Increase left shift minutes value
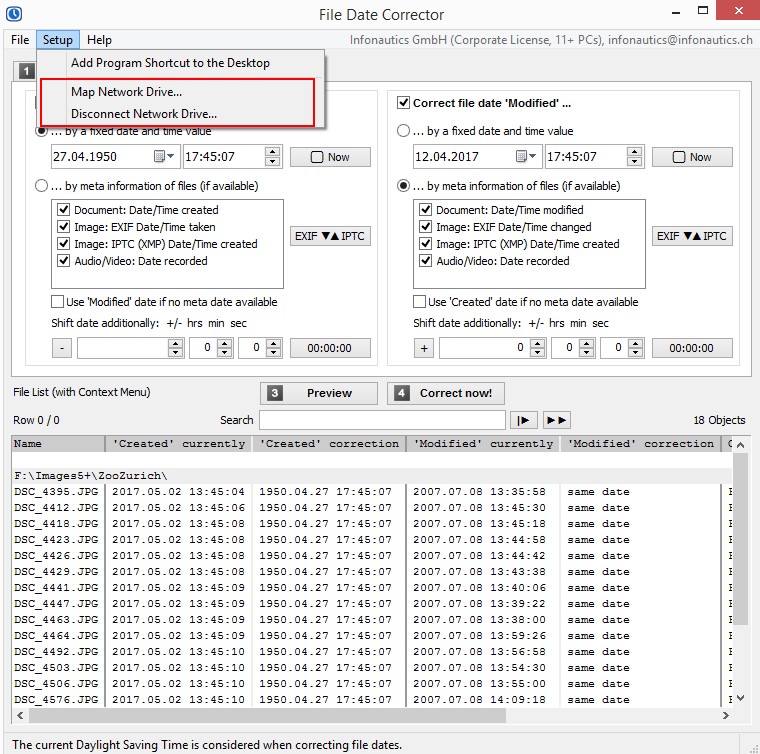 [x=224, y=343]
